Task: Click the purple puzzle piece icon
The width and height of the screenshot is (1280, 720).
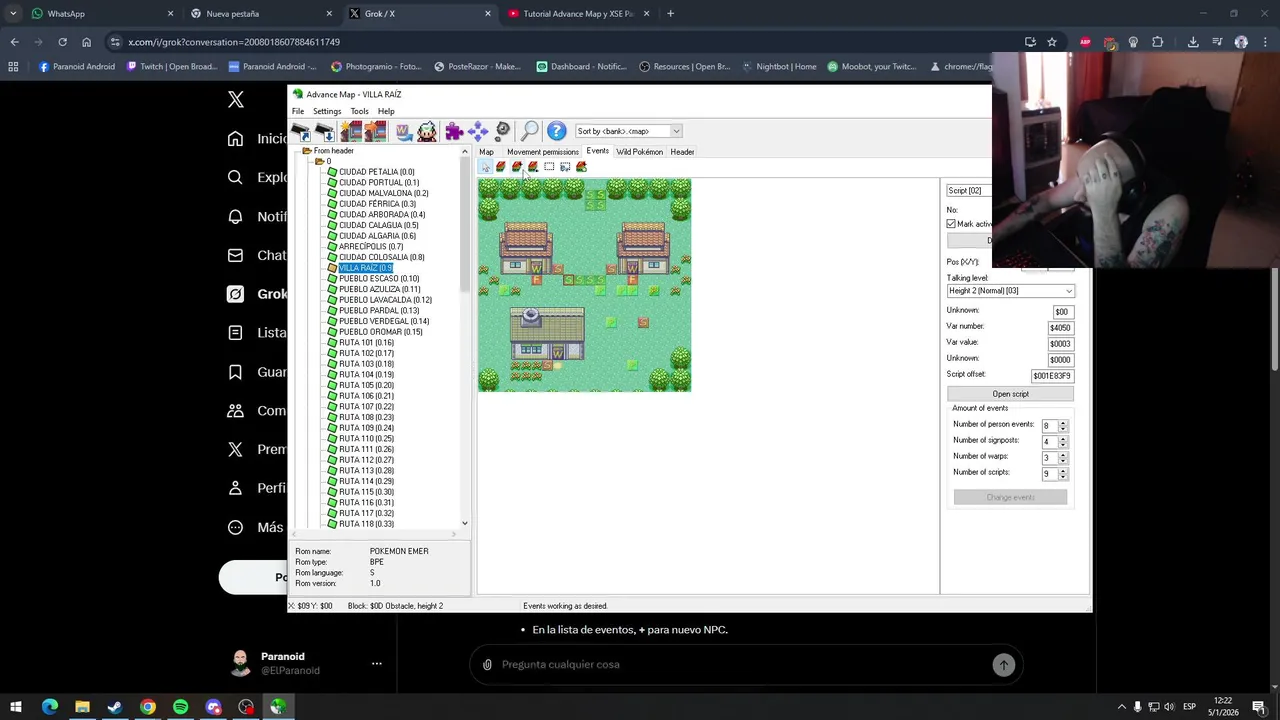Action: pyautogui.click(x=454, y=131)
